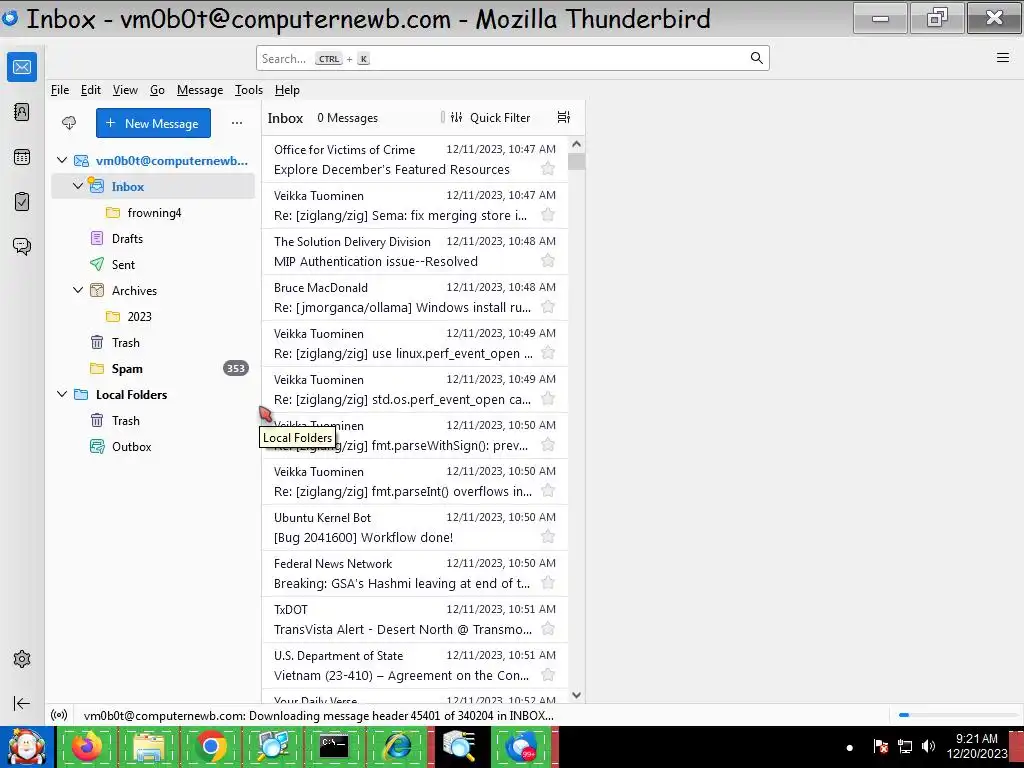1024x768 pixels.
Task: Click message list scrollbar up arrow
Action: point(576,144)
